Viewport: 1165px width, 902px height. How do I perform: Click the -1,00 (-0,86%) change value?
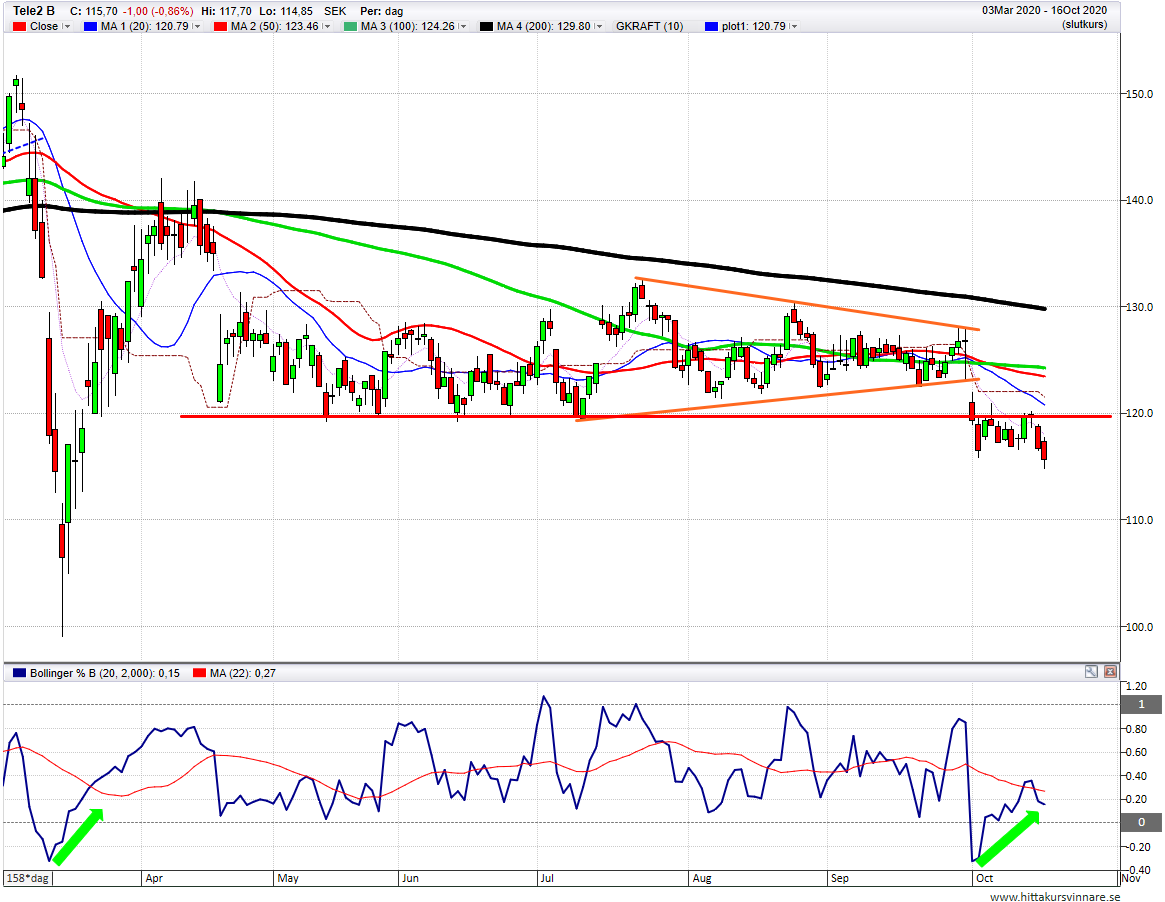click(x=158, y=11)
